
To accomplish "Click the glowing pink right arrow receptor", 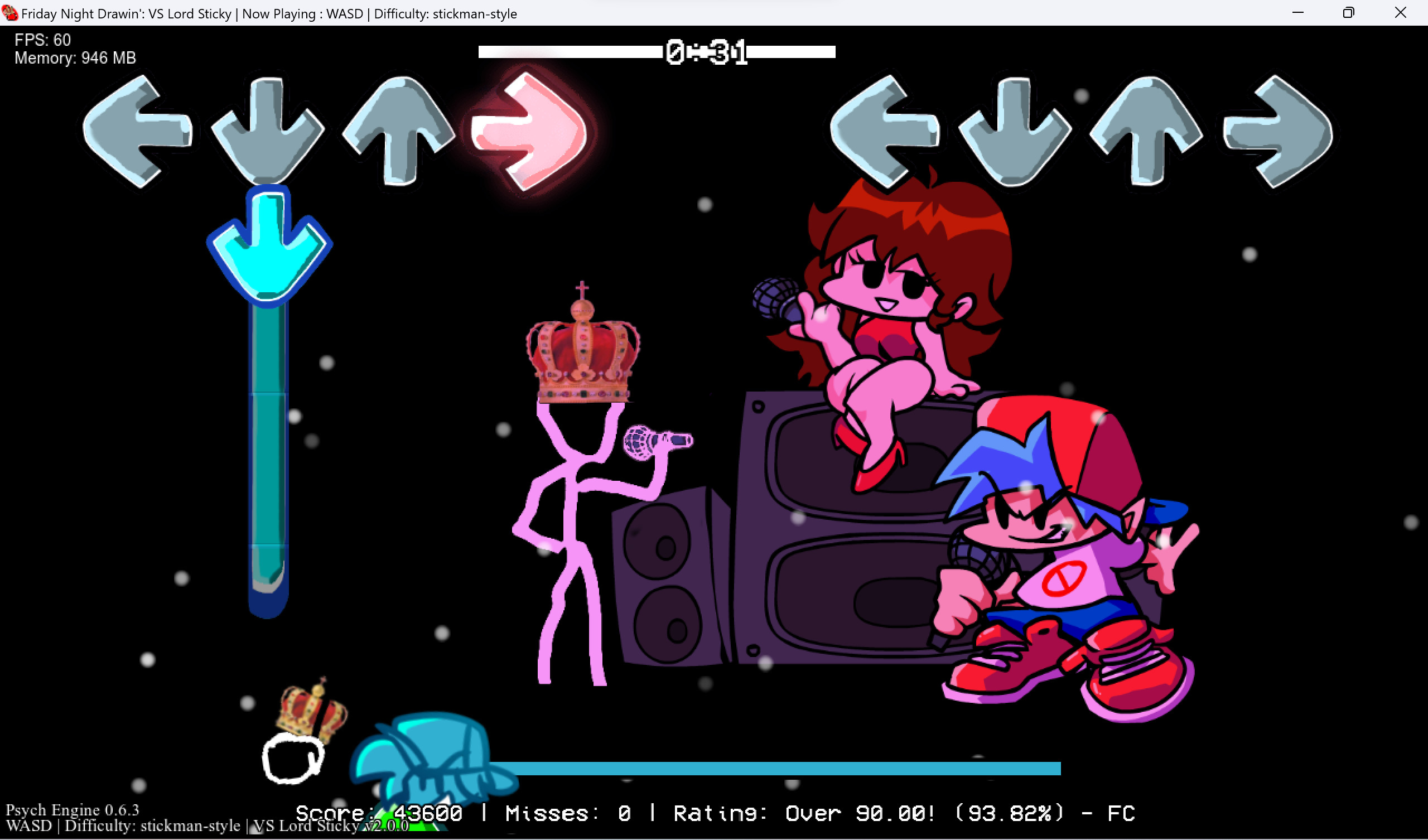I will (528, 131).
